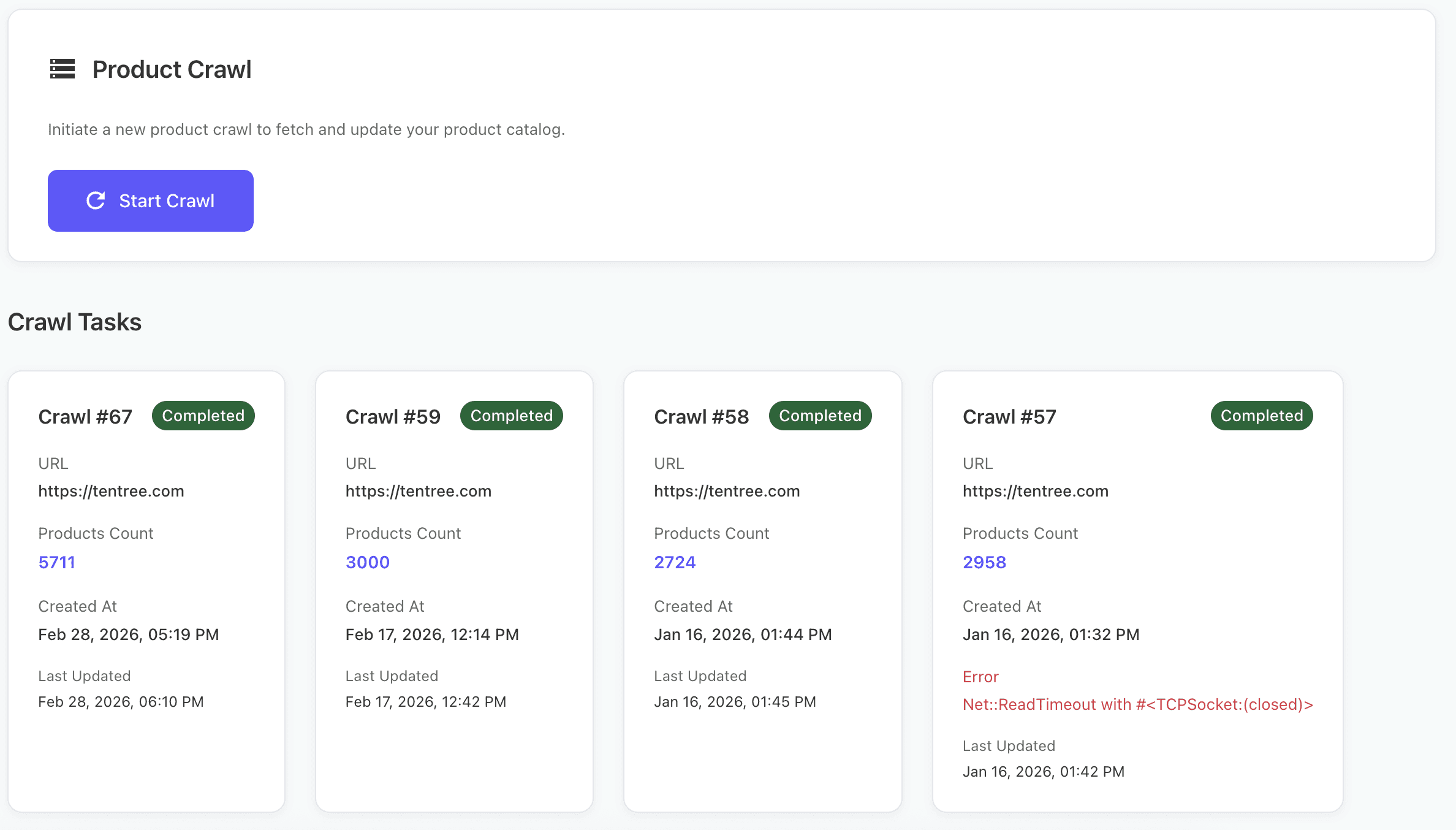Image resolution: width=1456 pixels, height=830 pixels.
Task: Click Completed badge on Crawl #57
Action: [1261, 416]
